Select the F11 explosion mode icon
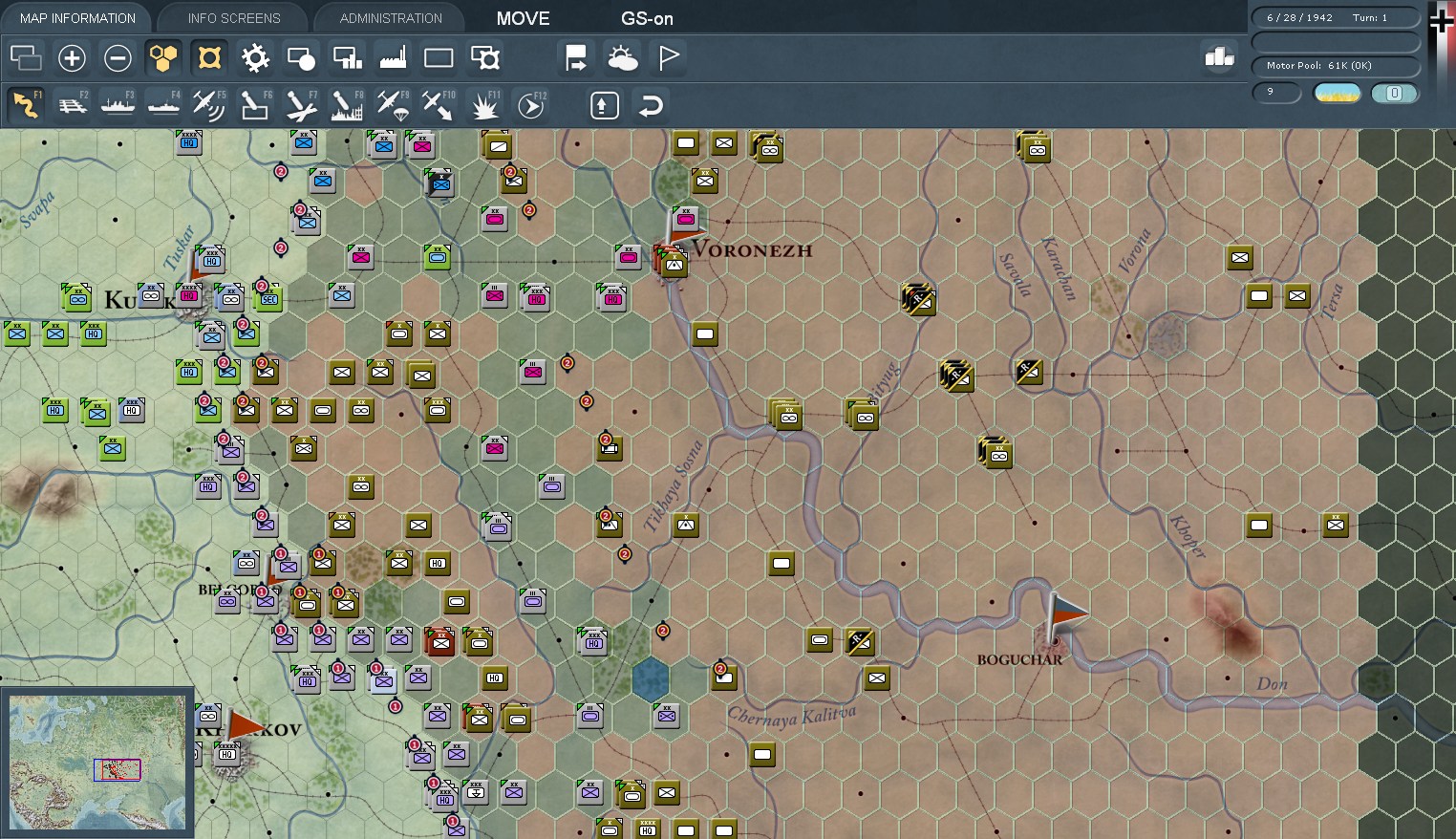 tap(484, 104)
